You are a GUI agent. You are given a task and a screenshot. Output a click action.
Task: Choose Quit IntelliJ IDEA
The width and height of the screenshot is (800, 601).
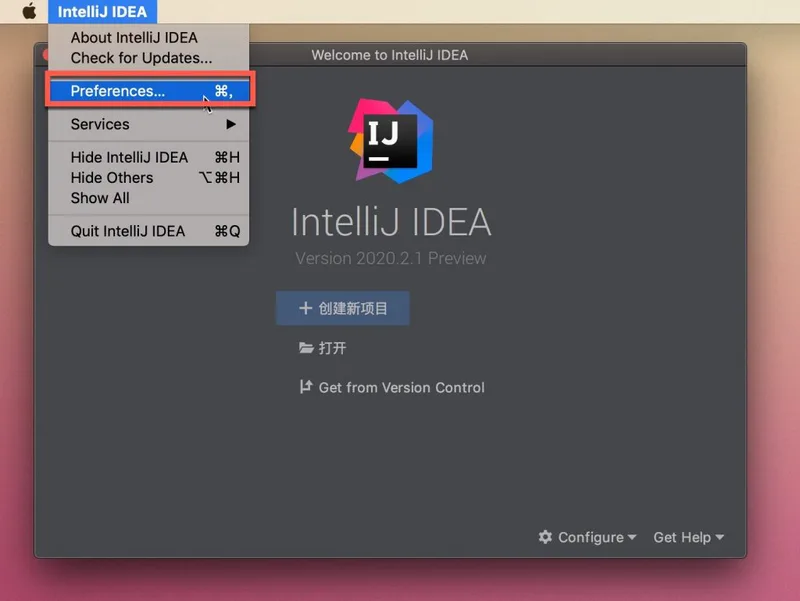128,231
